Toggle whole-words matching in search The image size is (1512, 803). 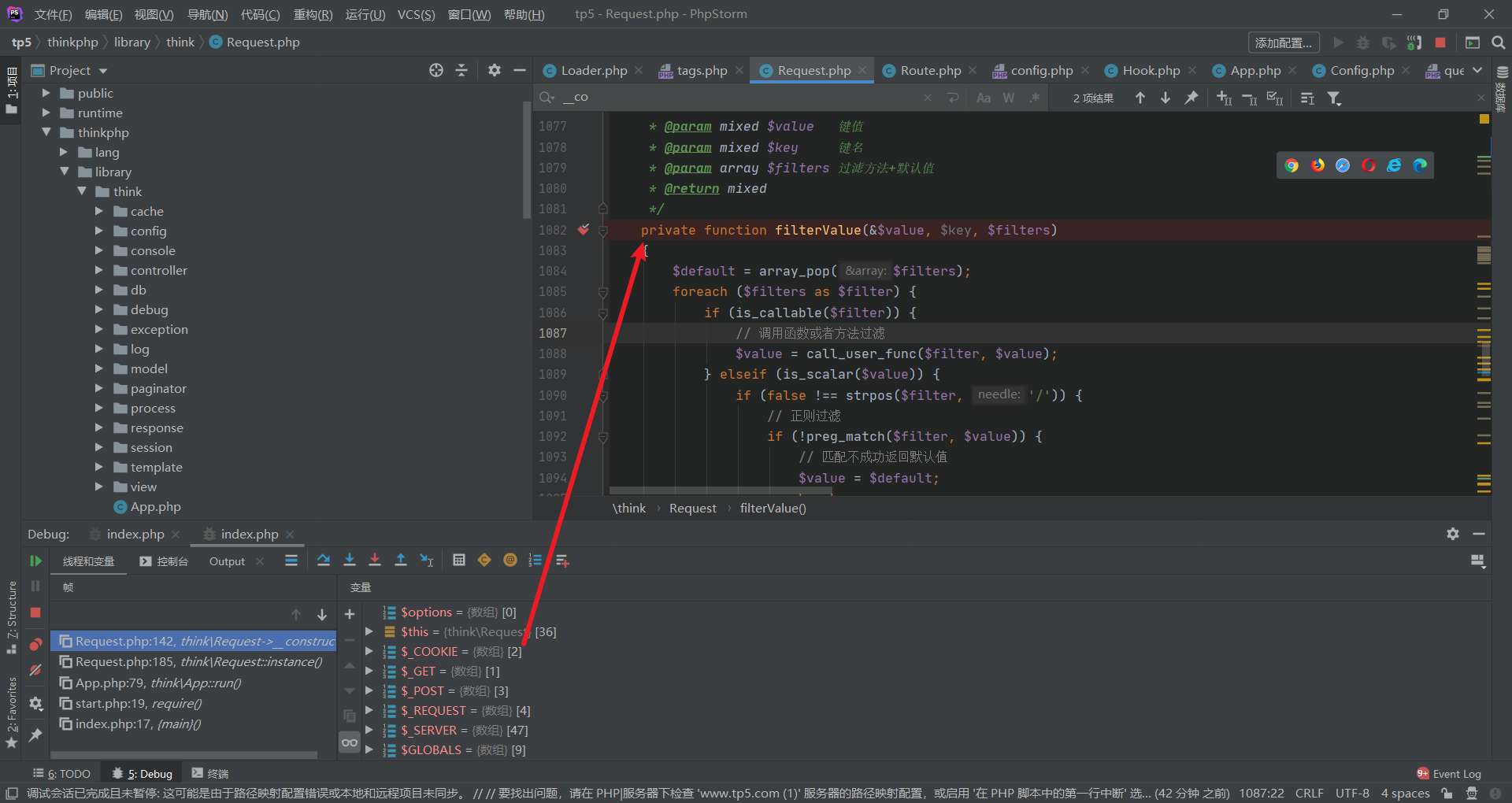(x=1009, y=98)
